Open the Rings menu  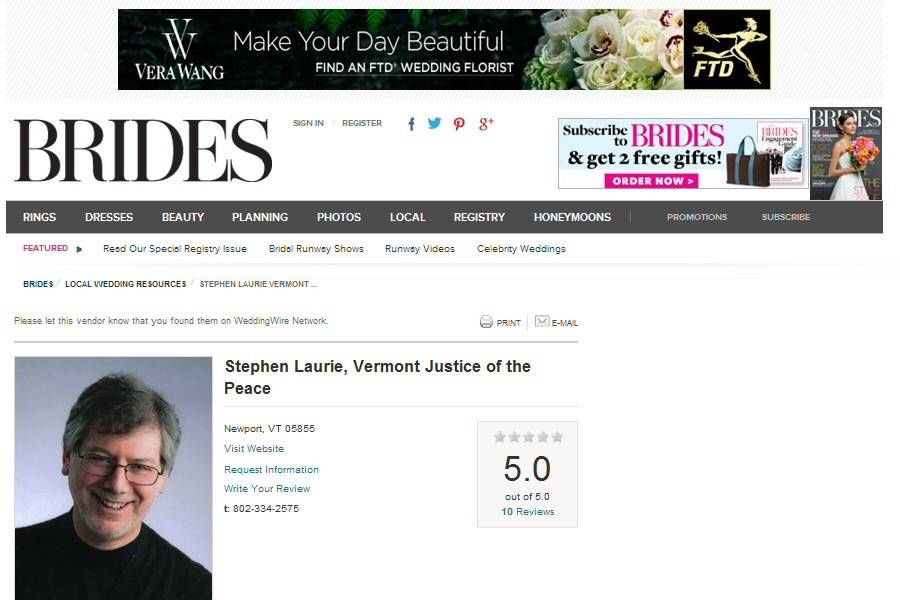pos(39,217)
